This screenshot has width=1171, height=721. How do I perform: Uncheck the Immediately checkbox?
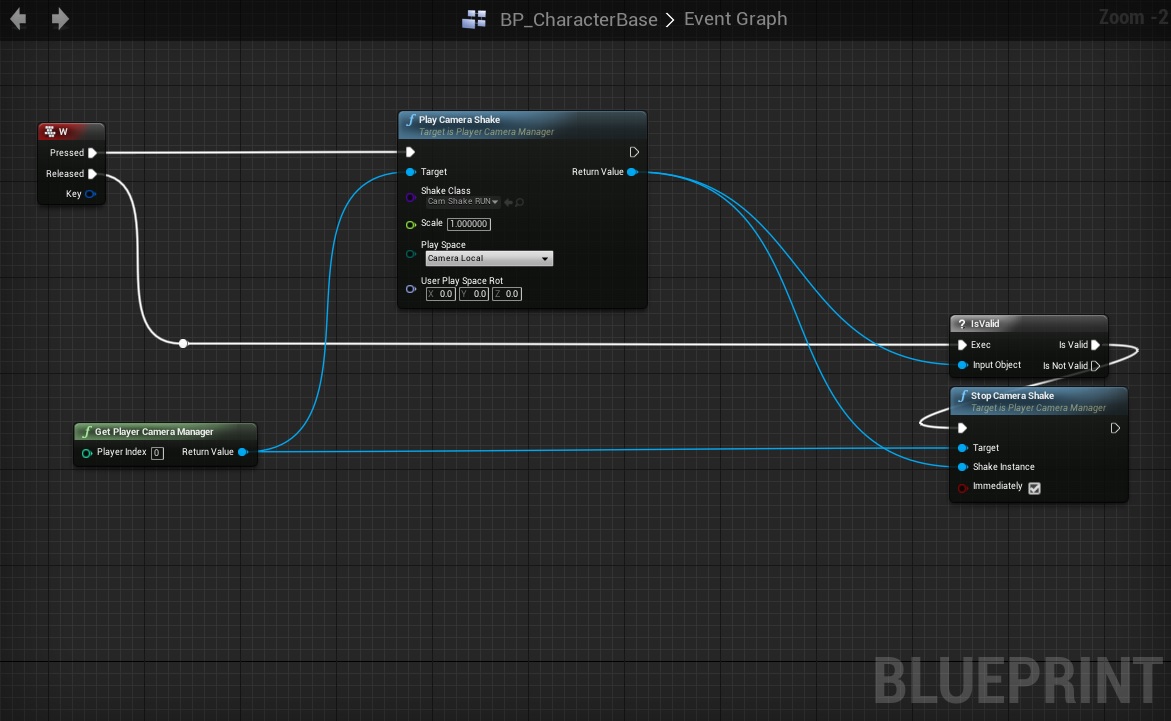coord(1034,488)
